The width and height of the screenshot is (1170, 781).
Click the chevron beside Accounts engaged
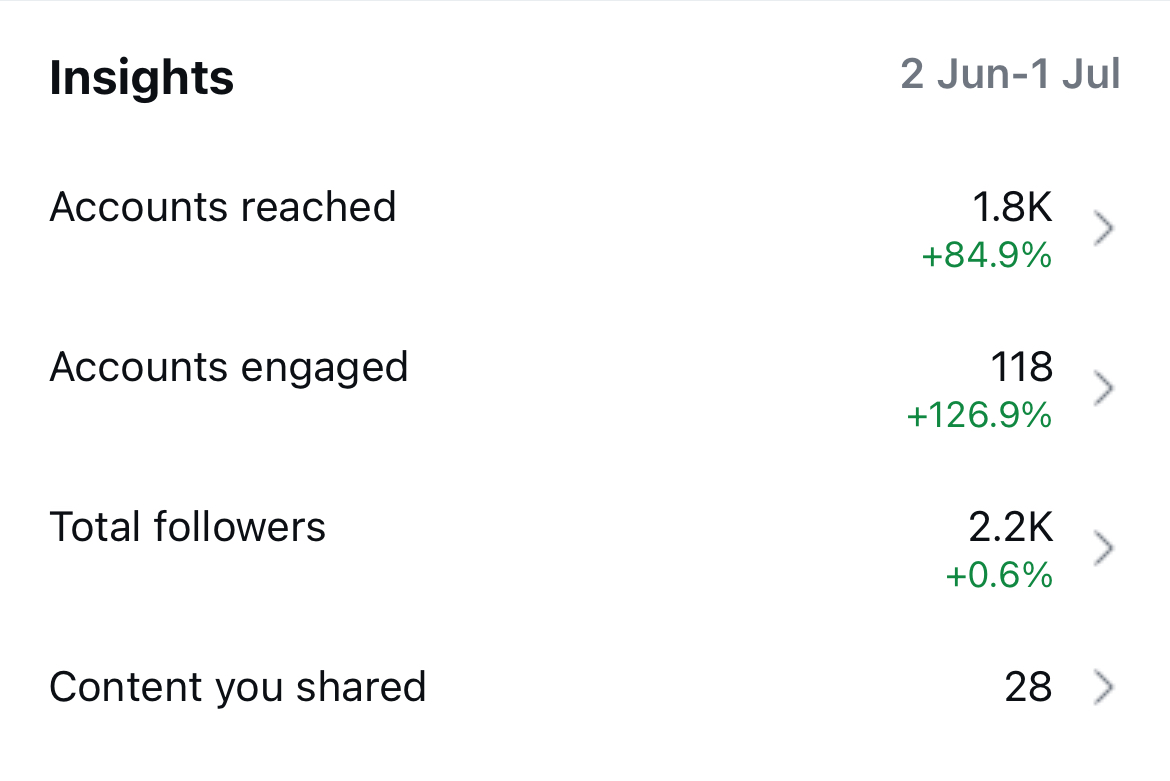[x=1103, y=389]
